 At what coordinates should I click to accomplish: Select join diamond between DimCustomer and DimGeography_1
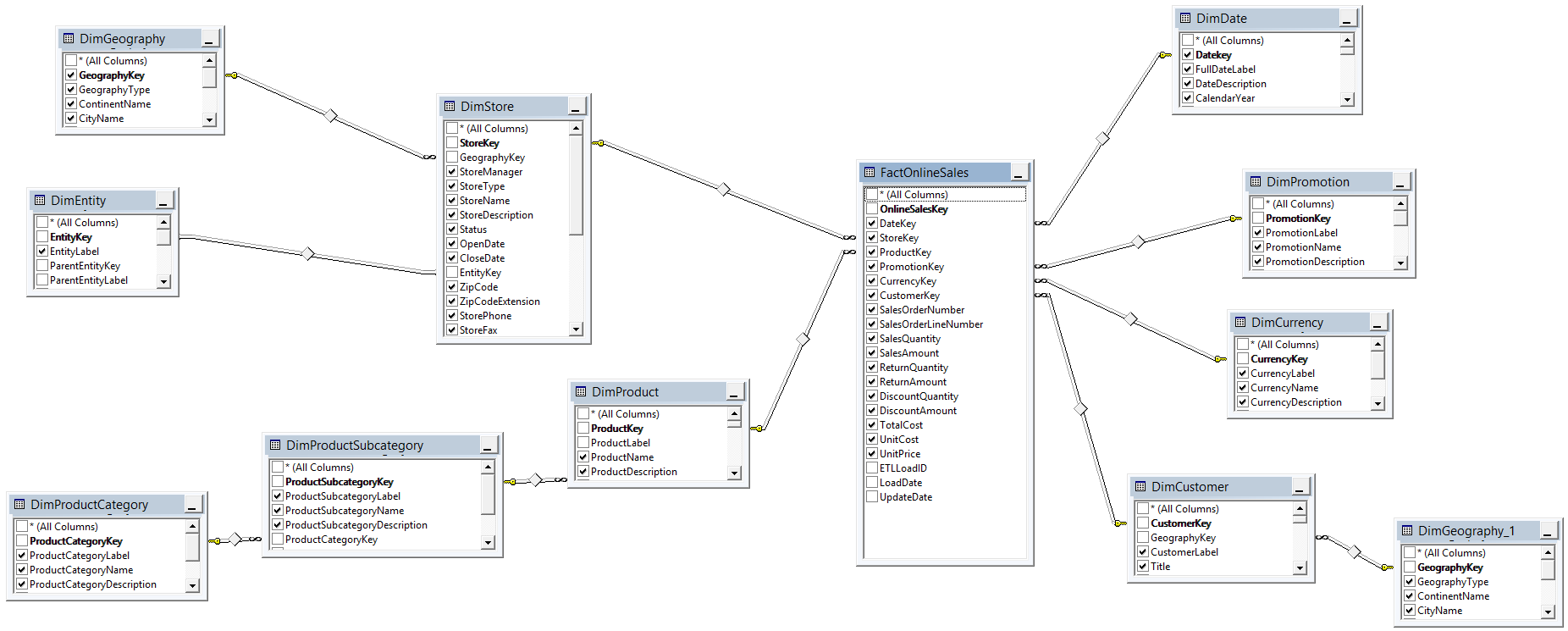tap(1355, 552)
